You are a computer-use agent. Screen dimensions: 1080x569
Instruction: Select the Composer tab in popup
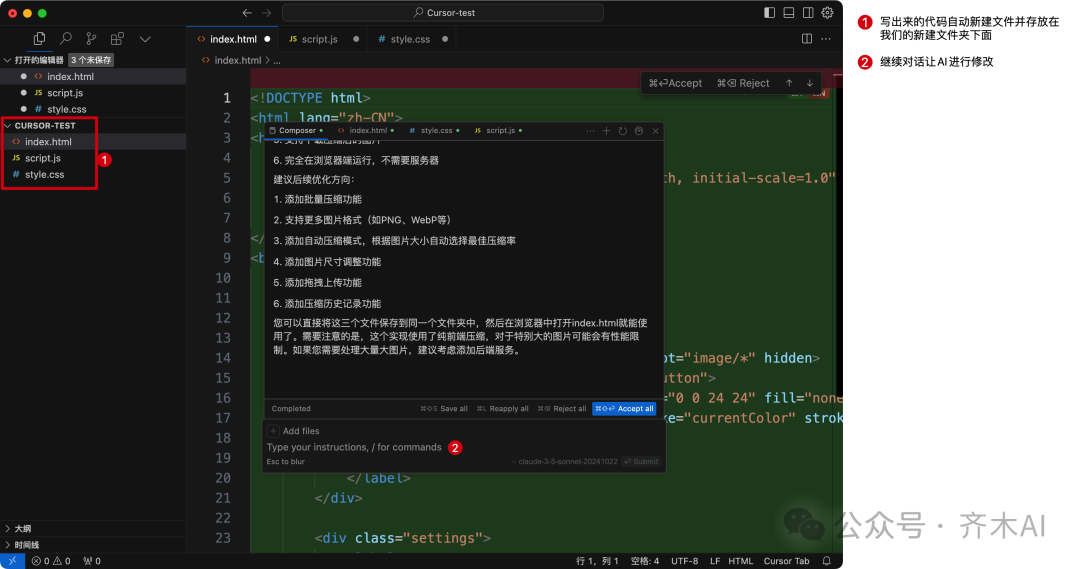[x=296, y=130]
